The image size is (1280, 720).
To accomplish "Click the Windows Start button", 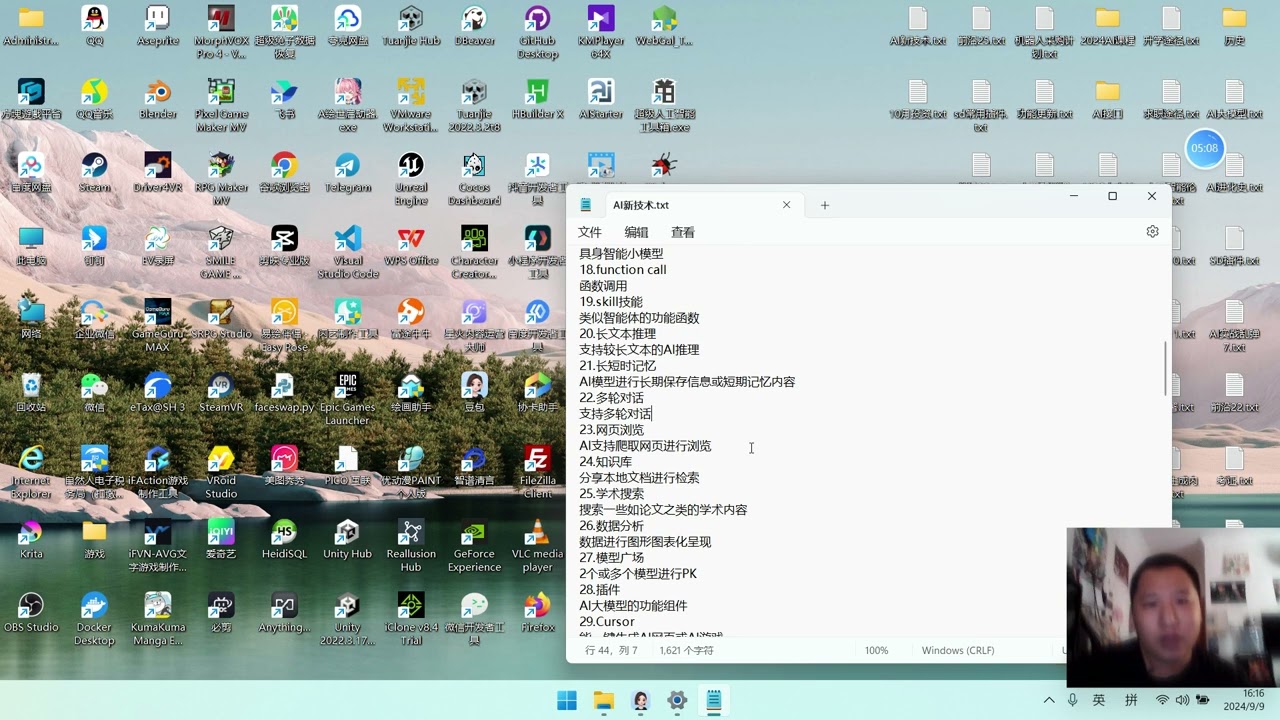I will point(567,701).
